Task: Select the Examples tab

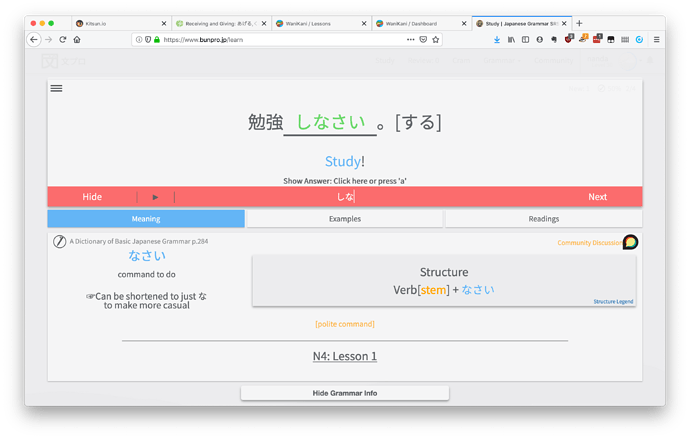Action: tap(345, 219)
